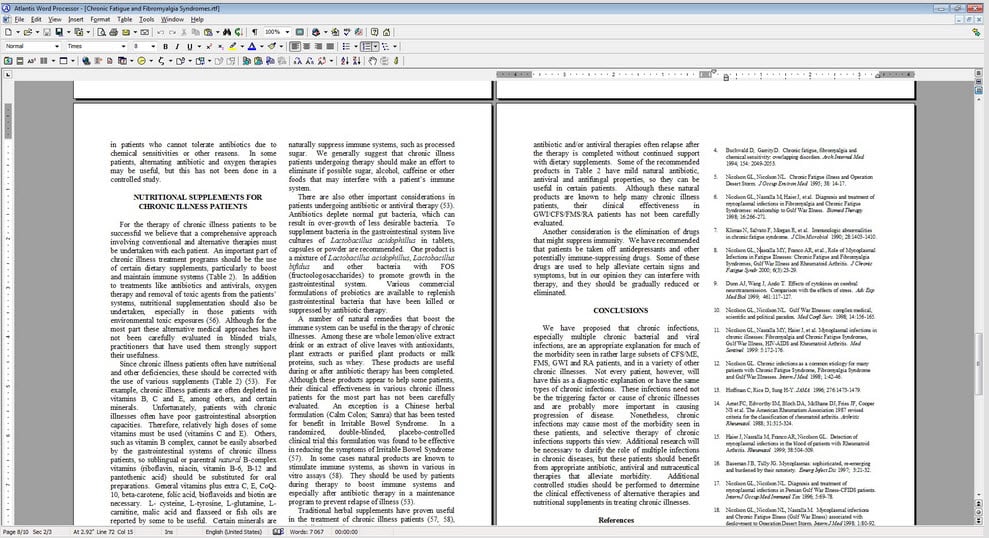Click the highlight color marker icon

(x=233, y=46)
